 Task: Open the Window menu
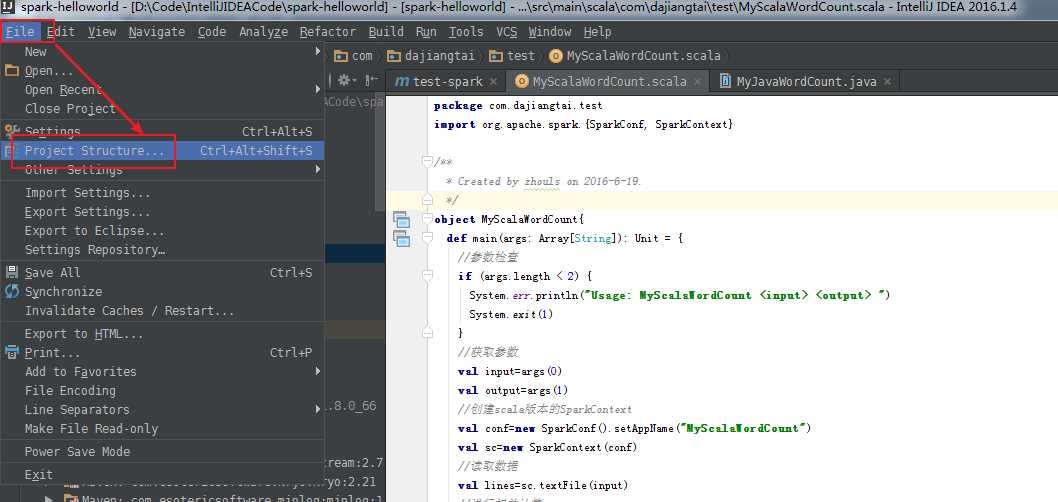(x=550, y=32)
